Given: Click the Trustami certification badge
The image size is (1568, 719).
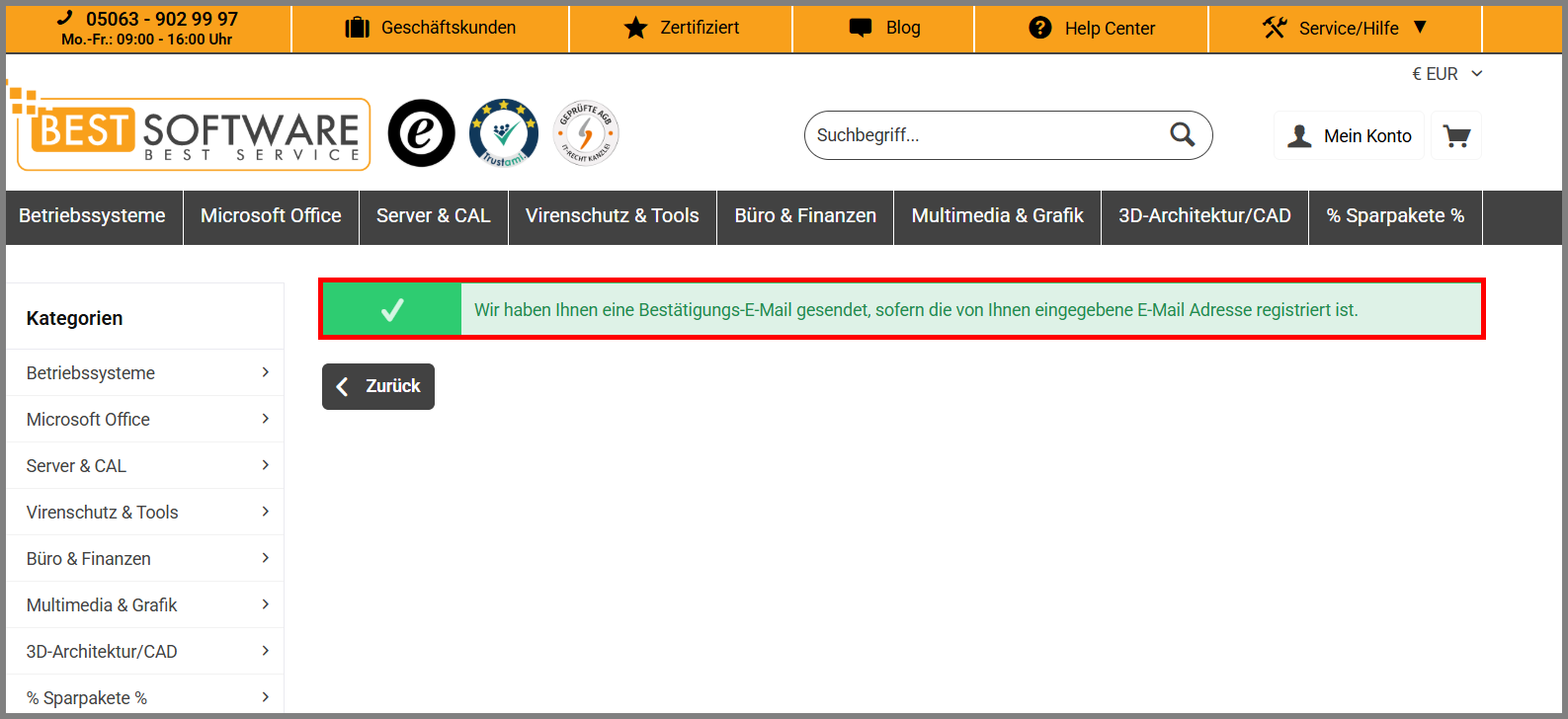Looking at the screenshot, I should point(504,133).
